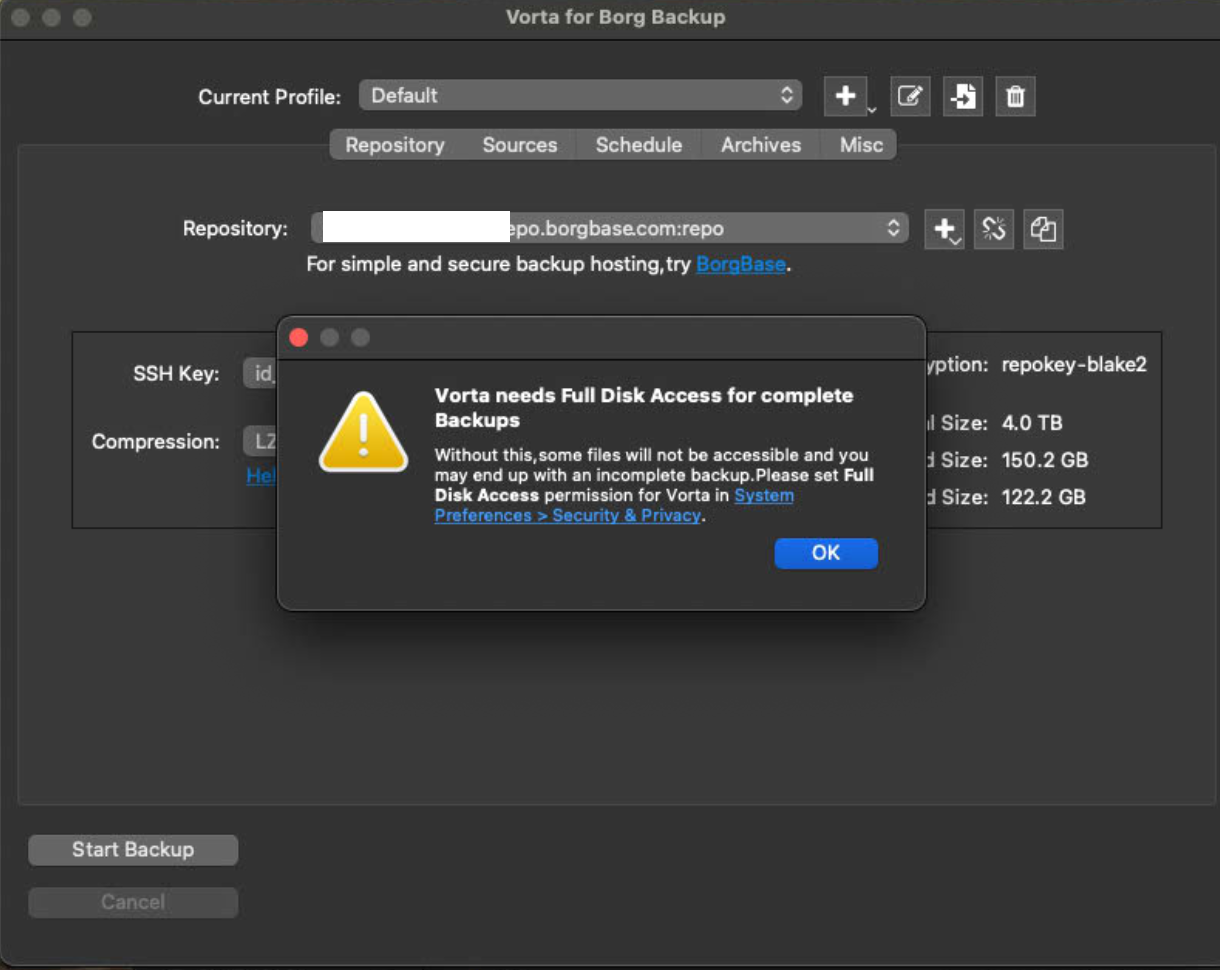The height and width of the screenshot is (970, 1220).
Task: Follow the BorgBase hosting link
Action: click(x=741, y=265)
